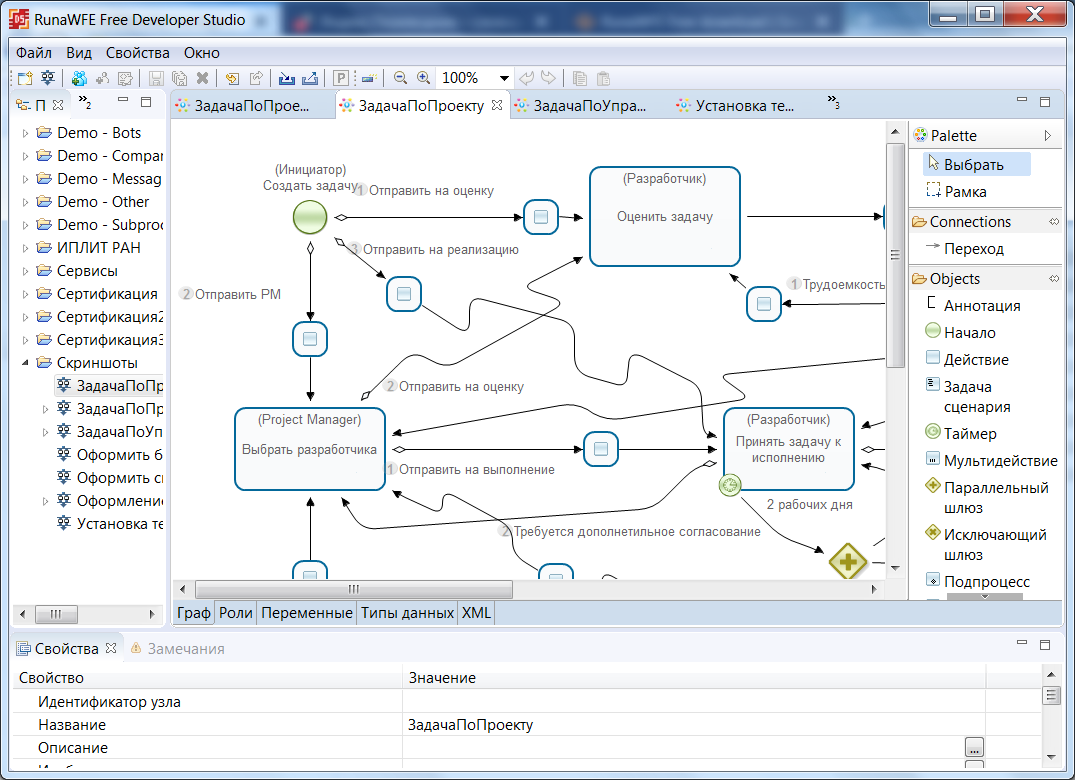Click the new project toolbar icon
The height and width of the screenshot is (780, 1075).
click(25, 78)
